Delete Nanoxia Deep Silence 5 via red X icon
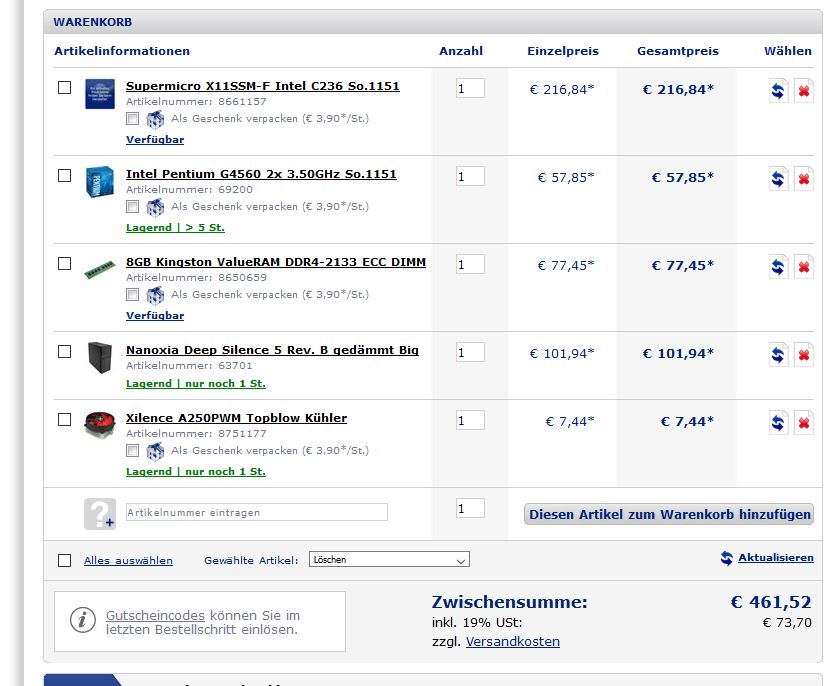This screenshot has width=831, height=686. pyautogui.click(x=803, y=355)
